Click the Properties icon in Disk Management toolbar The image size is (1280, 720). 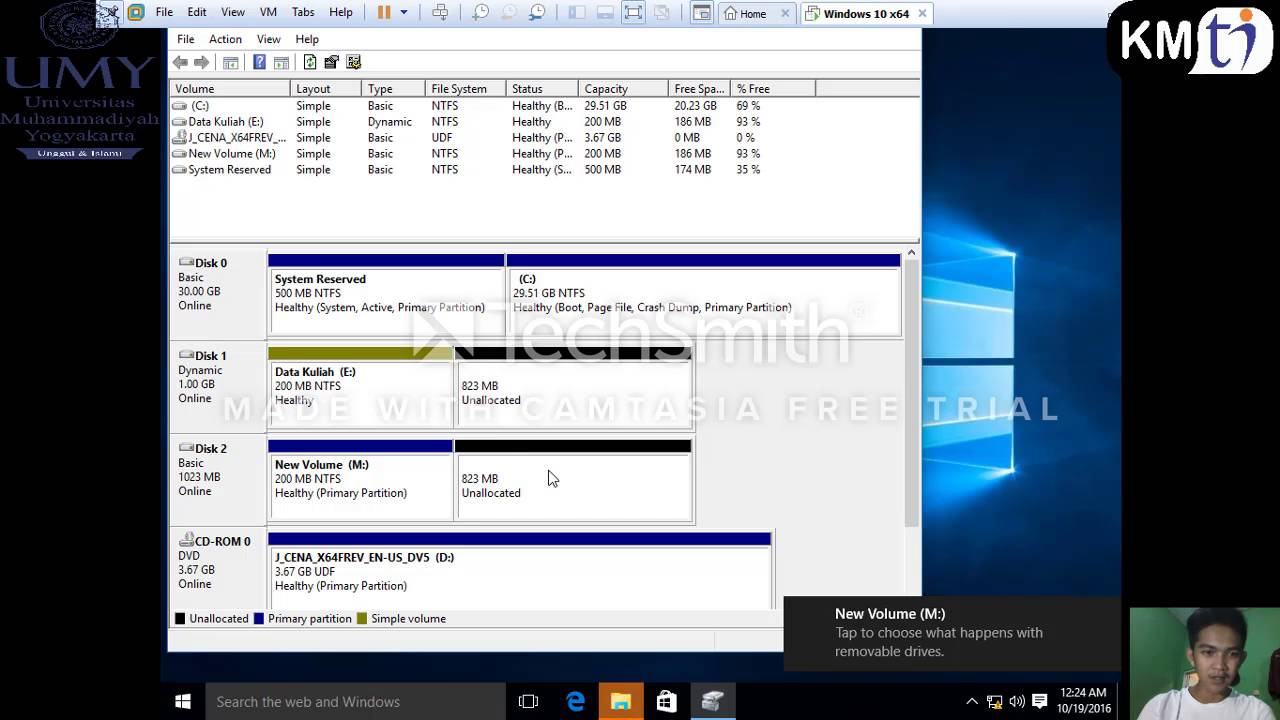click(331, 62)
